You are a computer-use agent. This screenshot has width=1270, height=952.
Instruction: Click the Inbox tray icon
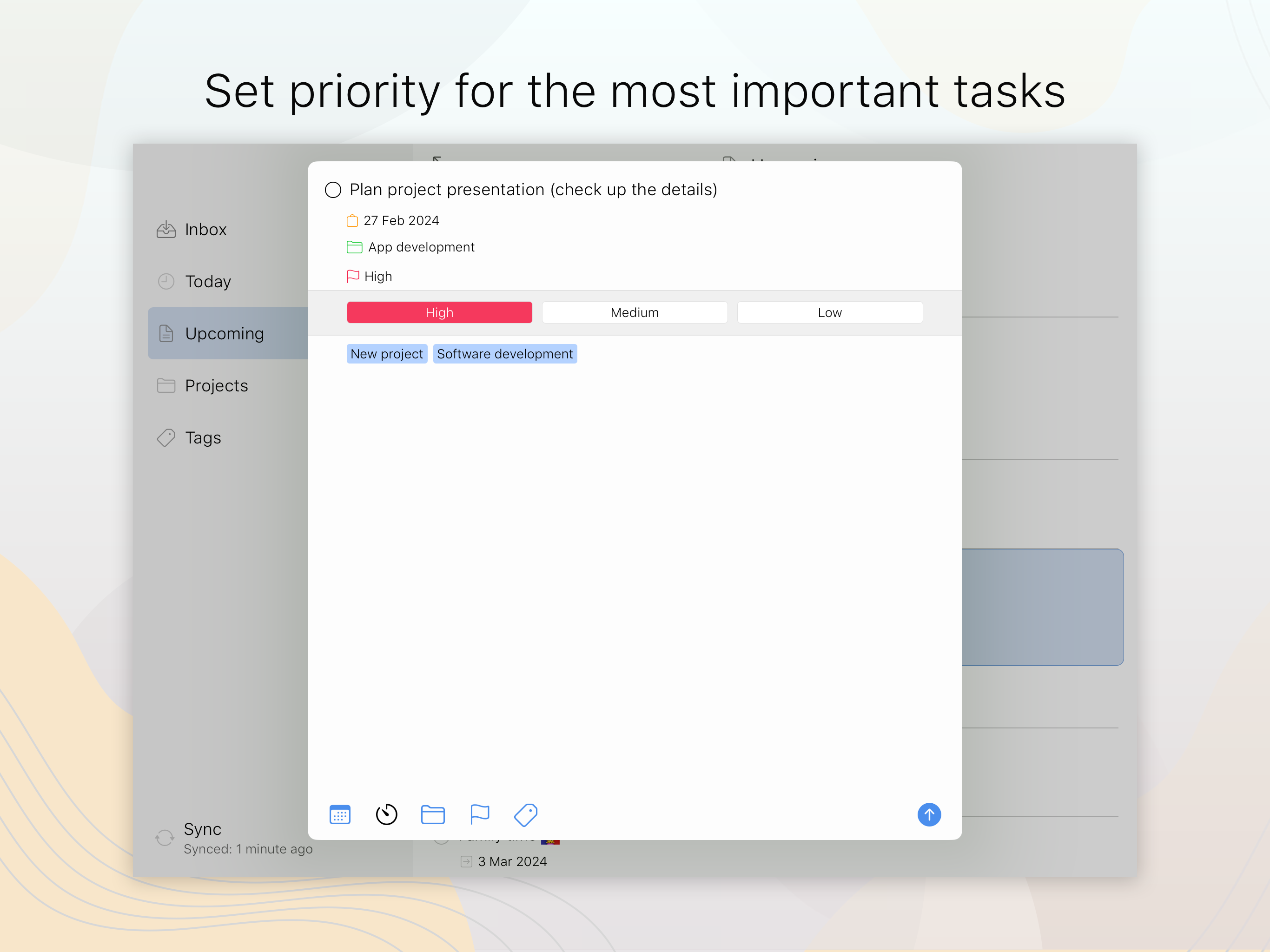[x=166, y=230]
